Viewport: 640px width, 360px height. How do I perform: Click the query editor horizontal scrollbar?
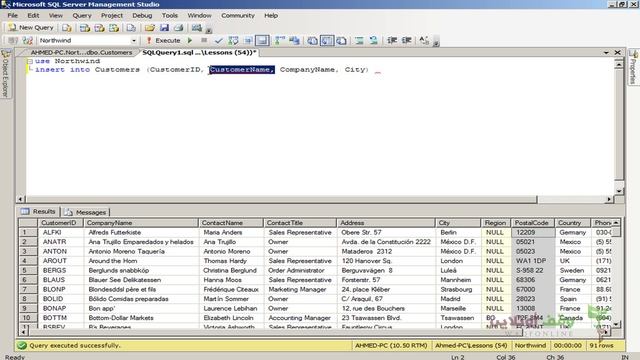282,199
